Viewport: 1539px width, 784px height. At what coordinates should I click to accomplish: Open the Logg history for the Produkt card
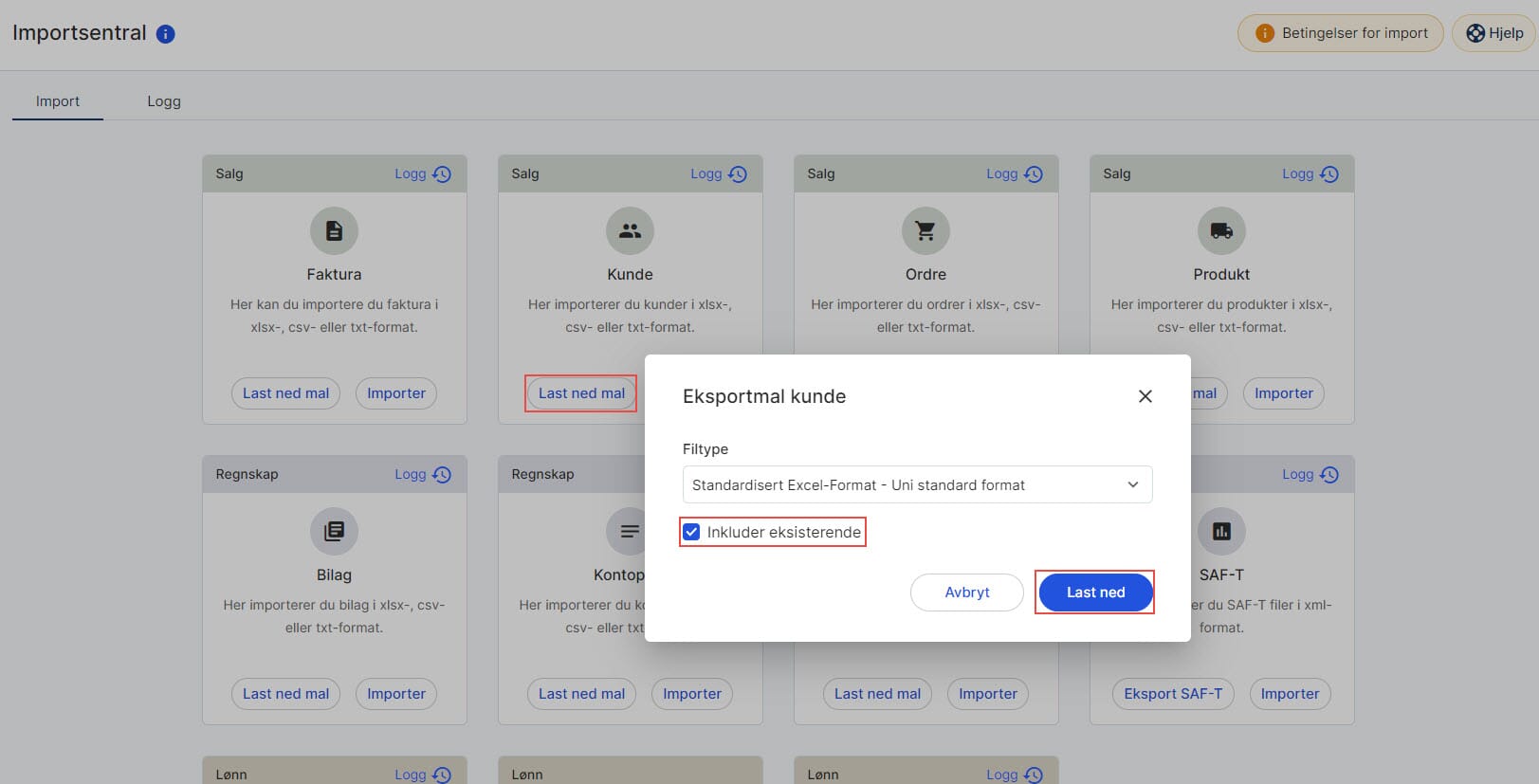click(x=1310, y=174)
